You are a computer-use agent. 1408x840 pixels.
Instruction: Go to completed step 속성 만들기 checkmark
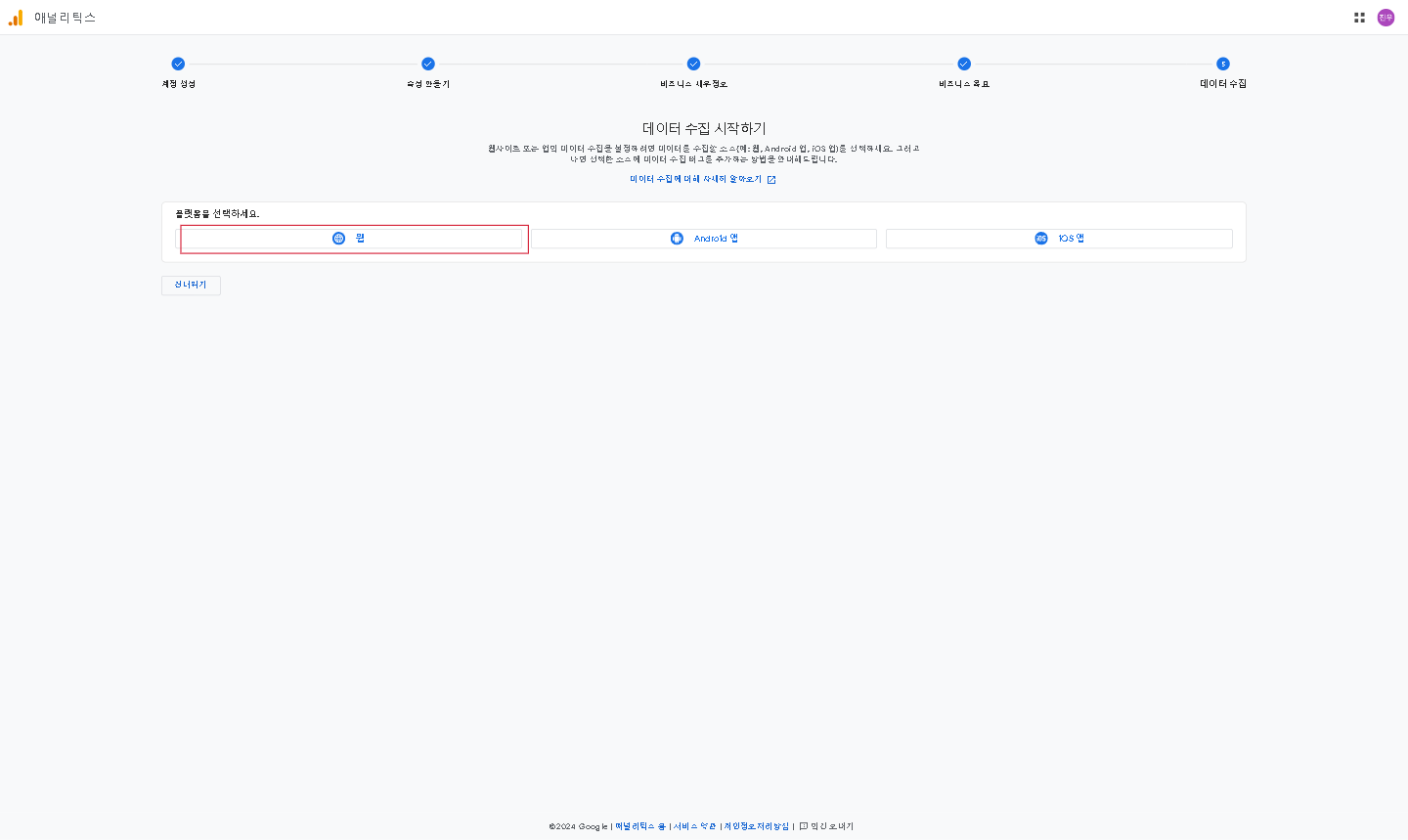click(x=428, y=64)
